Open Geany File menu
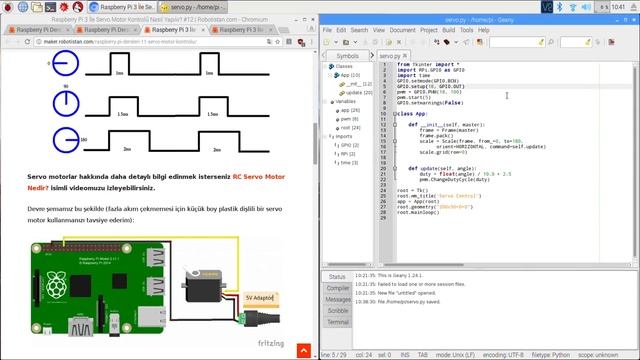The height and width of the screenshot is (360, 640). (327, 30)
